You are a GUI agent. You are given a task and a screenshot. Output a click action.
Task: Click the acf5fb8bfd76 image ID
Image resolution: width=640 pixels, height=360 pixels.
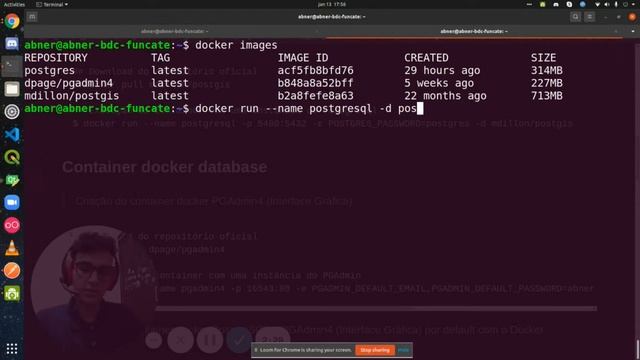pyautogui.click(x=316, y=70)
